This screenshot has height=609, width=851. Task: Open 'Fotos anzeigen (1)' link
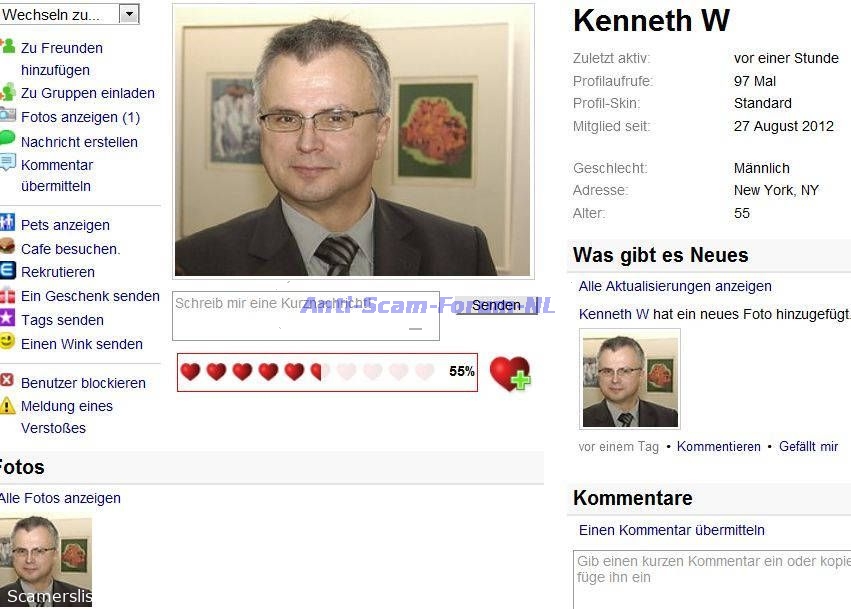pos(80,117)
